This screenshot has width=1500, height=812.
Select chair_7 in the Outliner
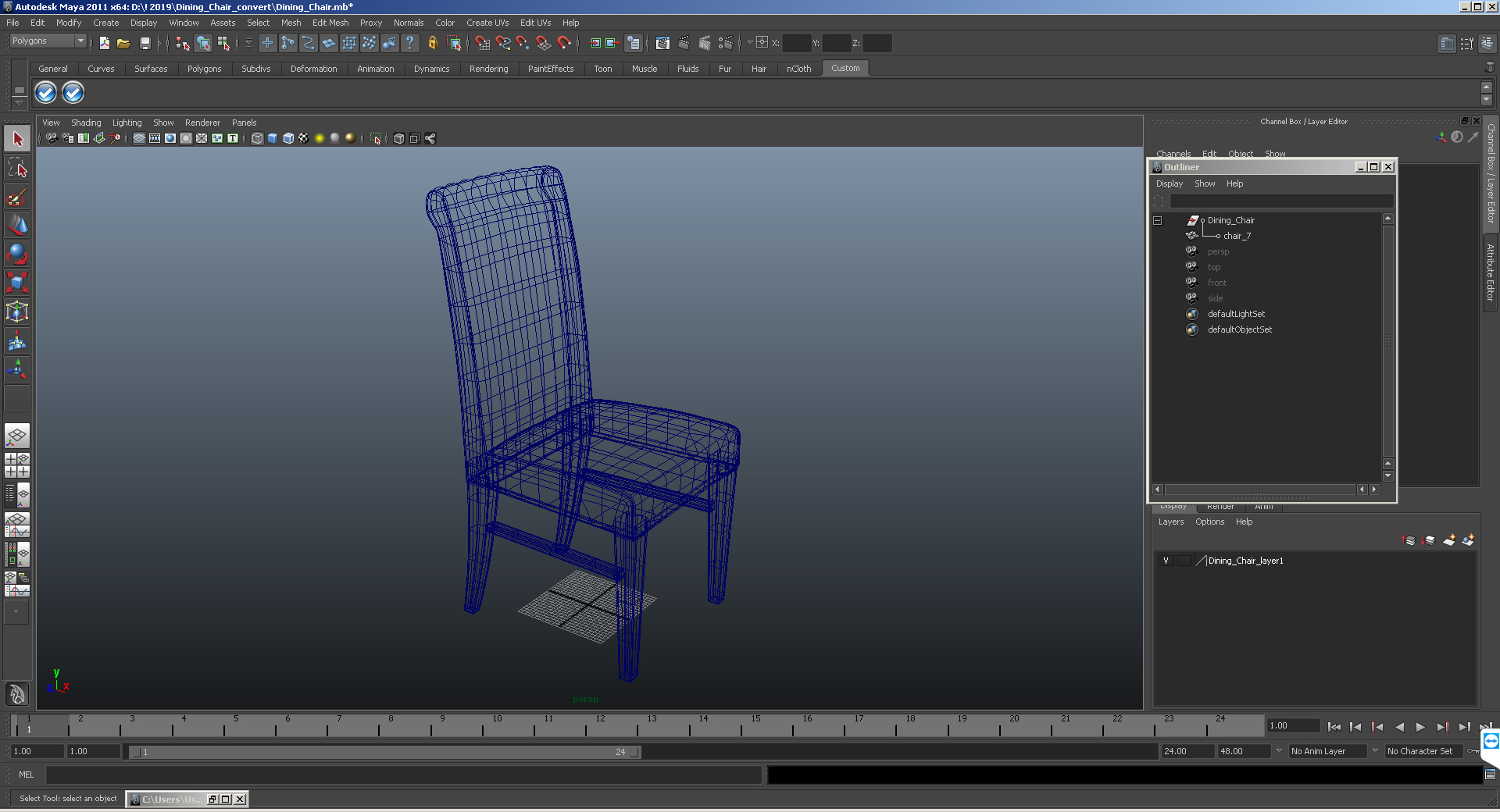1237,236
